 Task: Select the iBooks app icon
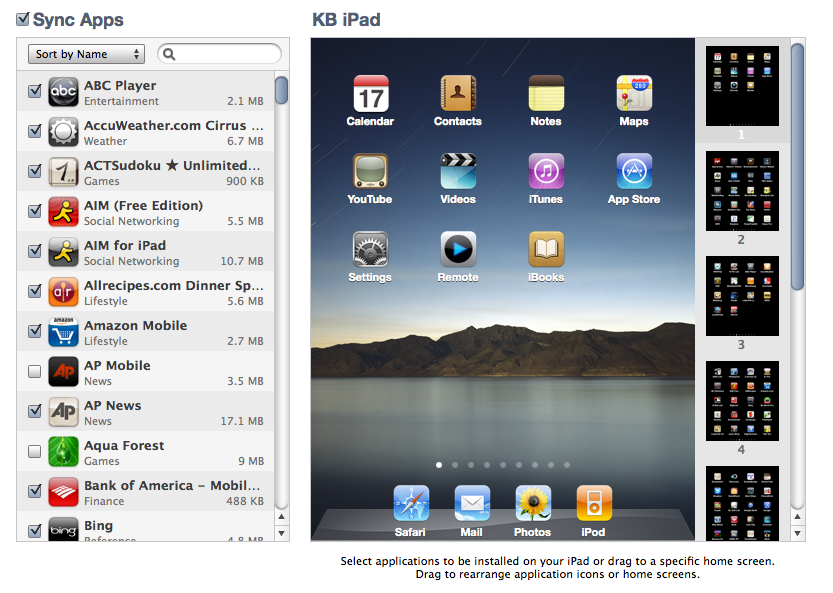click(x=546, y=249)
